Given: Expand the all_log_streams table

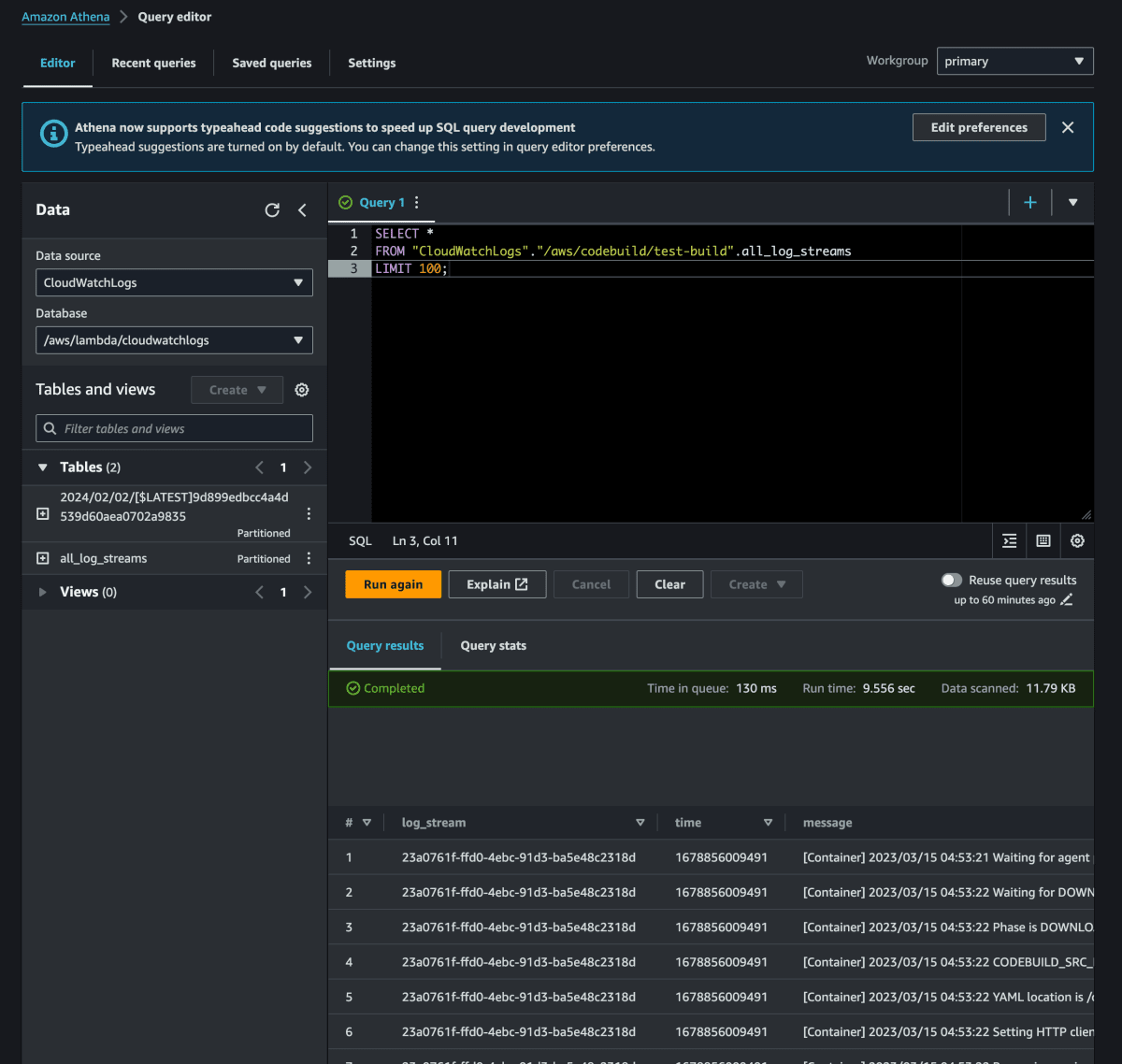Looking at the screenshot, I should point(43,559).
